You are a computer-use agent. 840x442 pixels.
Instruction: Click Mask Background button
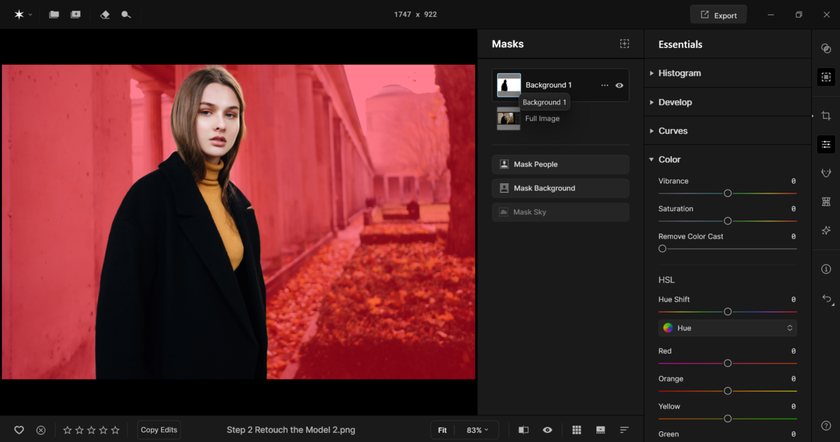tap(560, 188)
